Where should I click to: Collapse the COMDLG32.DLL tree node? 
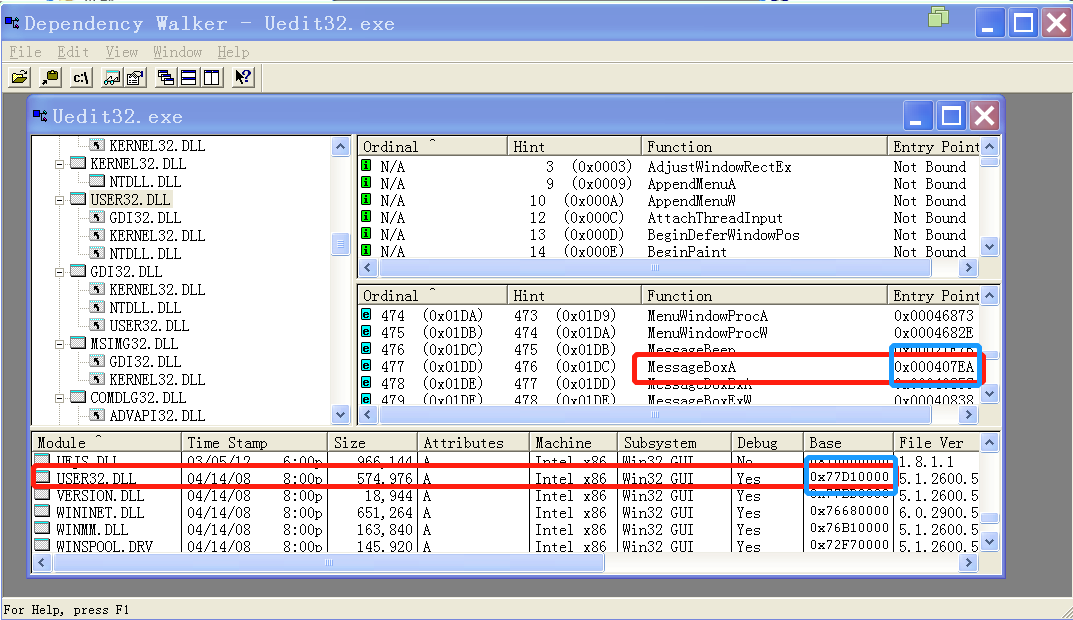pyautogui.click(x=59, y=398)
